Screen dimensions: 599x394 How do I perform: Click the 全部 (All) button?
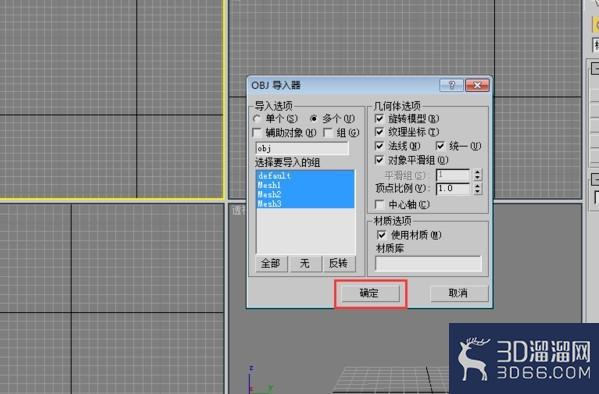click(x=271, y=263)
